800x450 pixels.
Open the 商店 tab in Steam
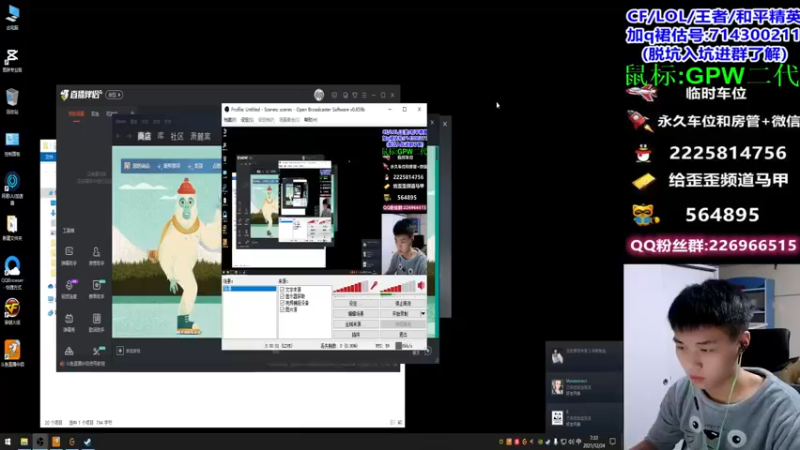tap(144, 136)
